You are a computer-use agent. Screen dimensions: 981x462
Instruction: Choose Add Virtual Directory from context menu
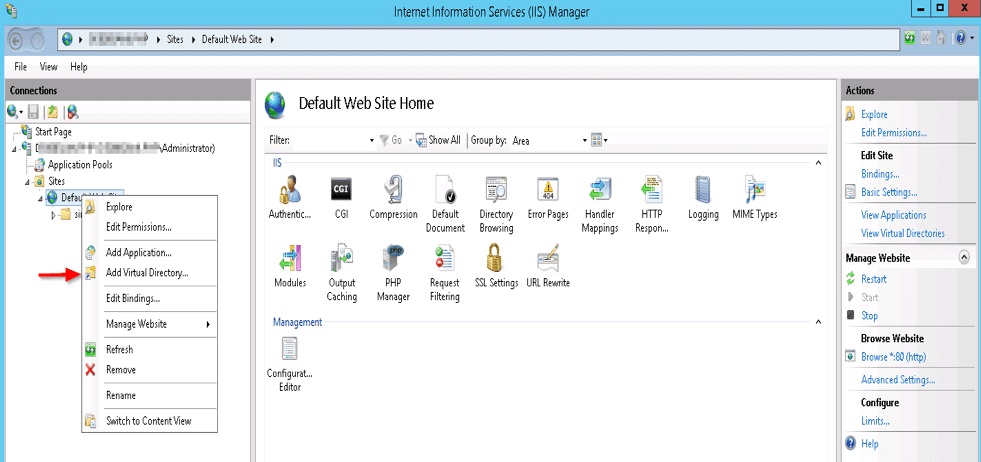coord(146,273)
